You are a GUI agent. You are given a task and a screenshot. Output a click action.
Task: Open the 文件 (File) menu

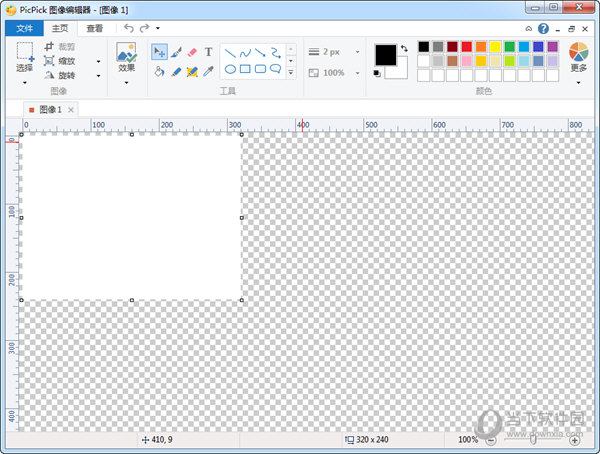pos(25,29)
